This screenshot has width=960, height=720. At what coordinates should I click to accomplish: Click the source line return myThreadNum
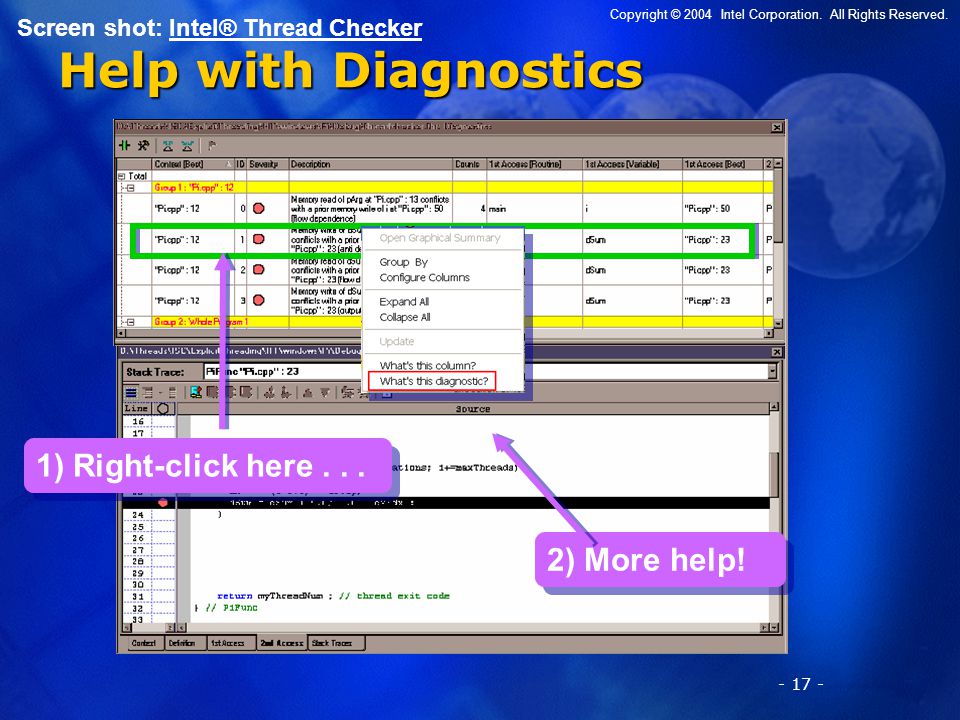point(333,596)
